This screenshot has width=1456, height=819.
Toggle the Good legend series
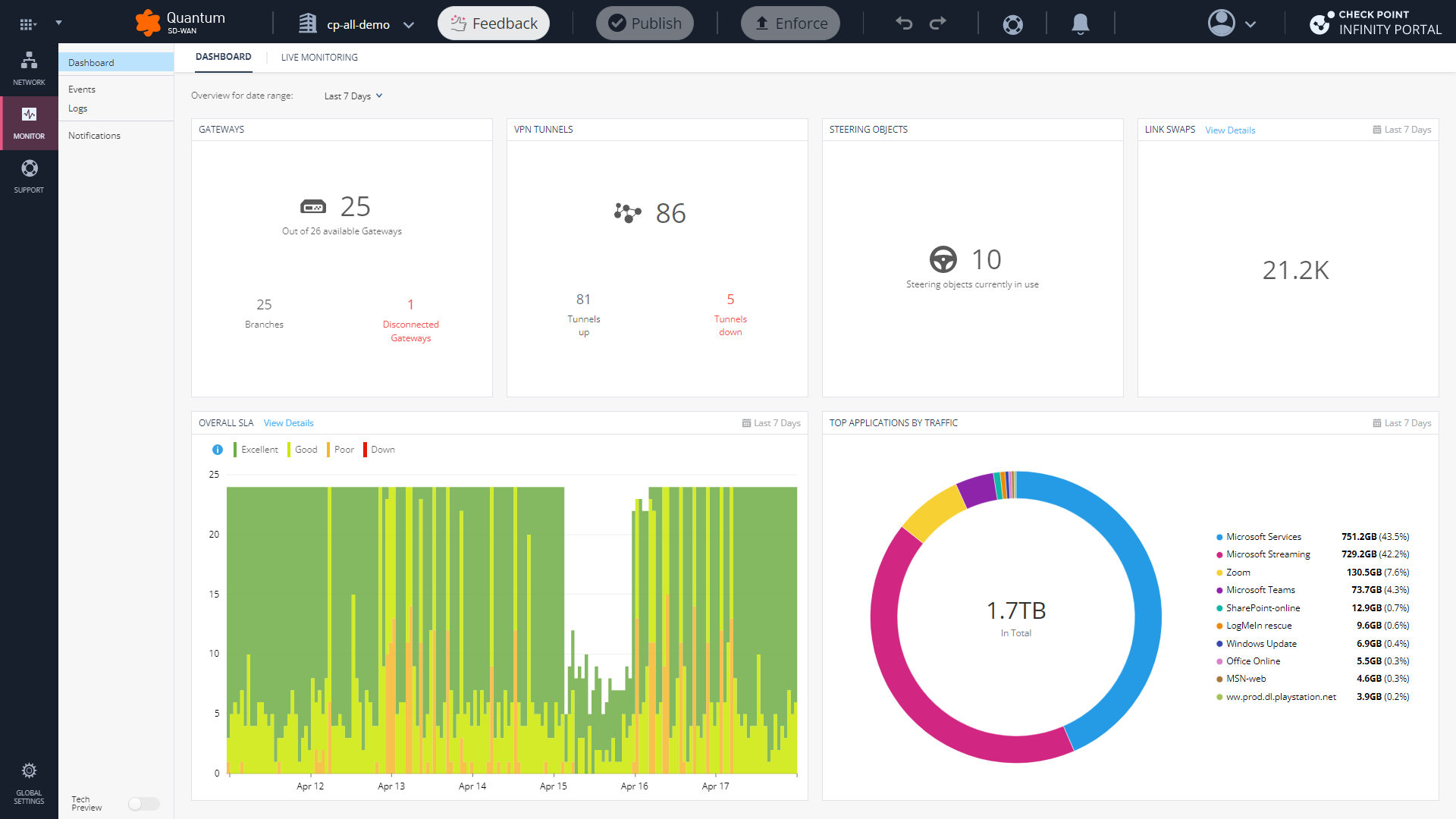coord(303,450)
